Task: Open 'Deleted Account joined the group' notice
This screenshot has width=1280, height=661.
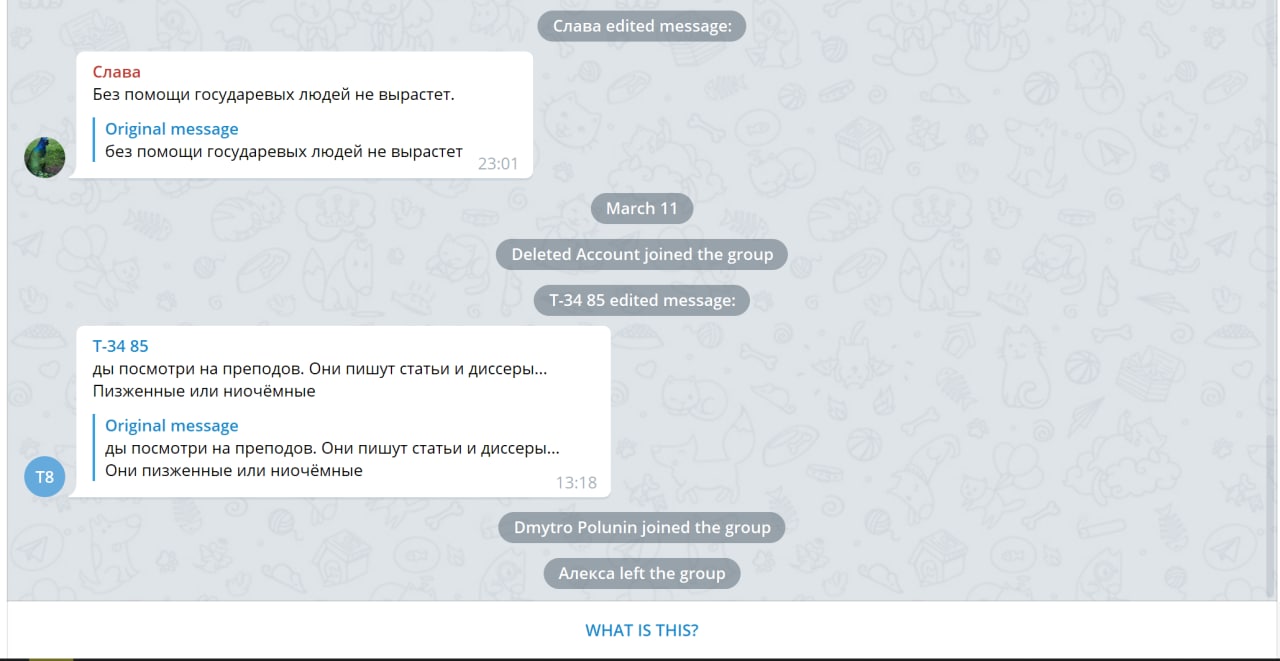Action: (x=642, y=254)
